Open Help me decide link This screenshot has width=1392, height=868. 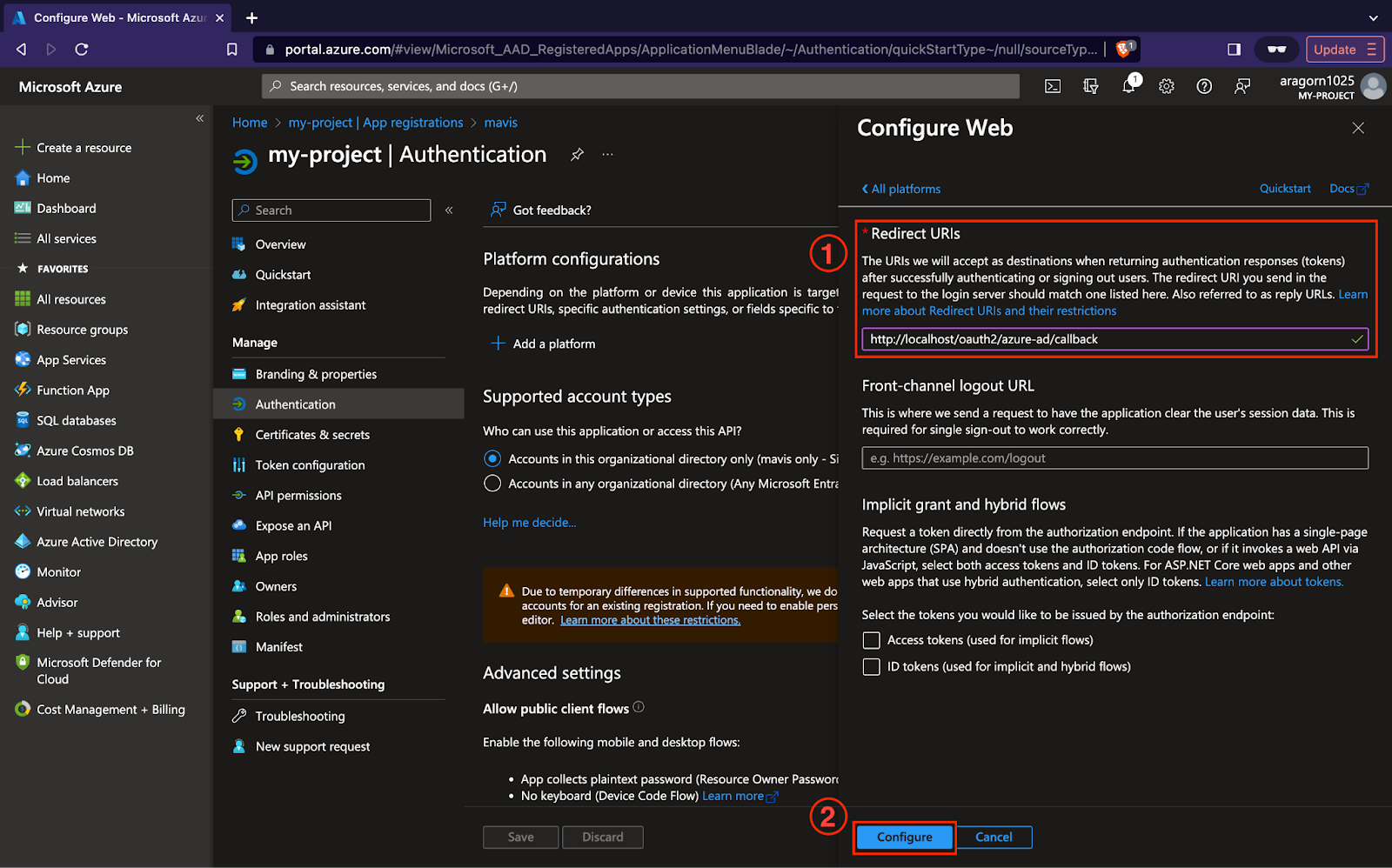pos(529,523)
